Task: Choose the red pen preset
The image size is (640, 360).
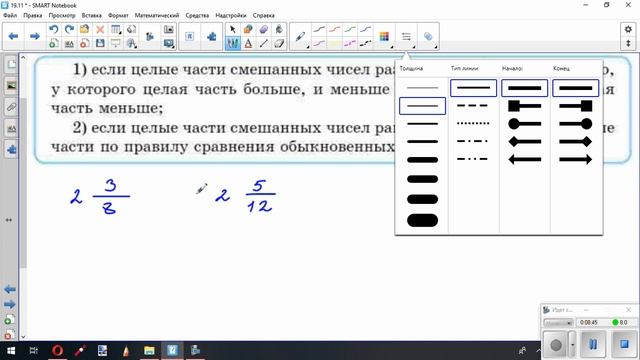Action: (x=335, y=29)
